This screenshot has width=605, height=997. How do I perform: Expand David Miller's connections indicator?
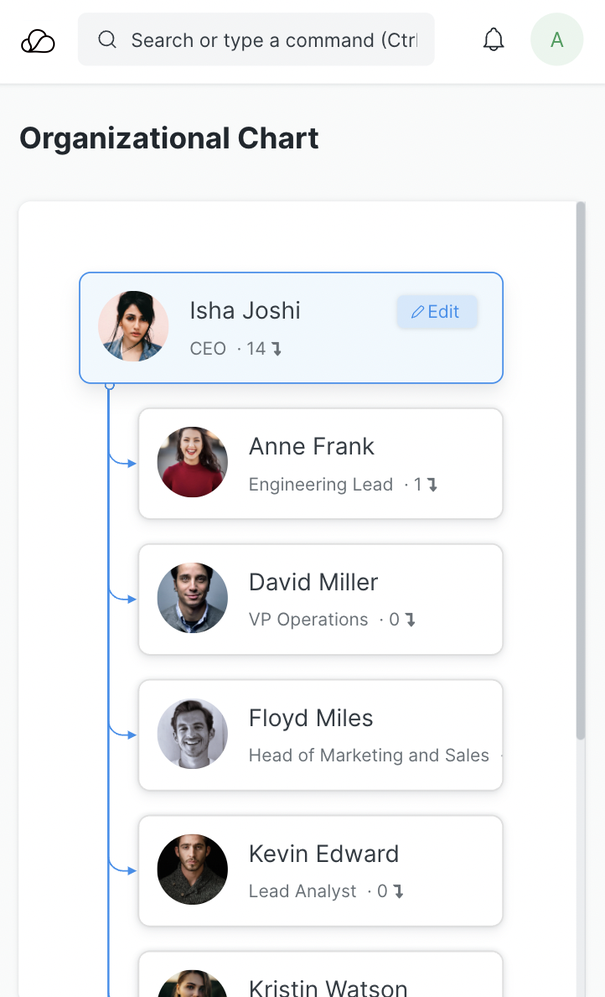point(403,620)
